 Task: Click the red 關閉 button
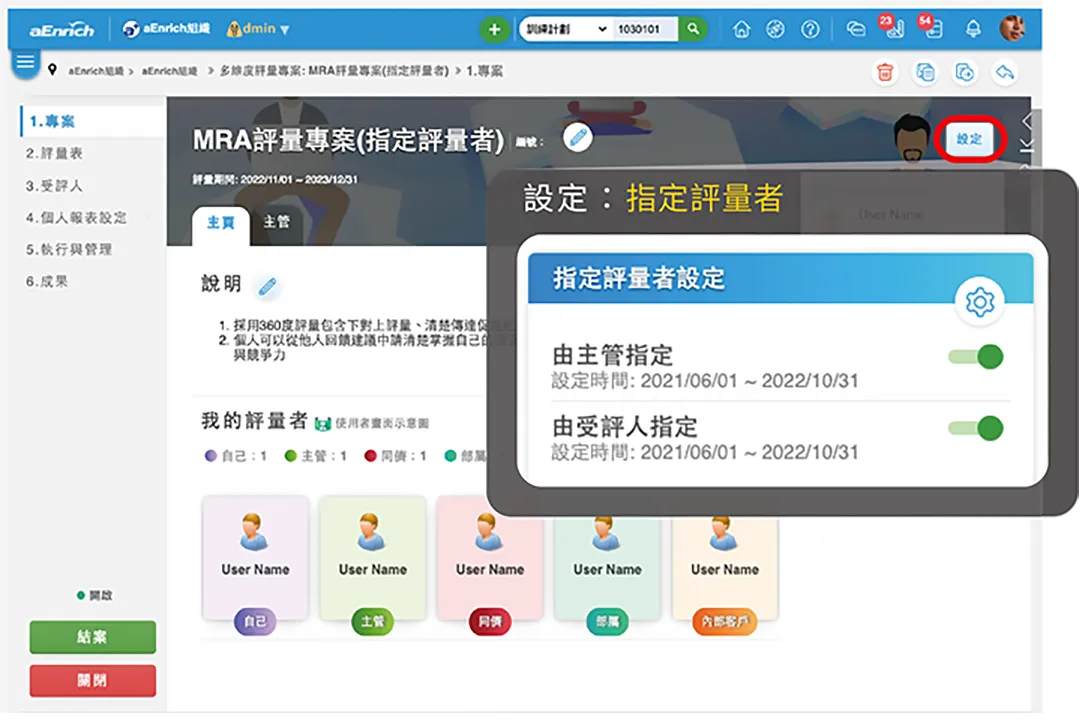click(92, 680)
